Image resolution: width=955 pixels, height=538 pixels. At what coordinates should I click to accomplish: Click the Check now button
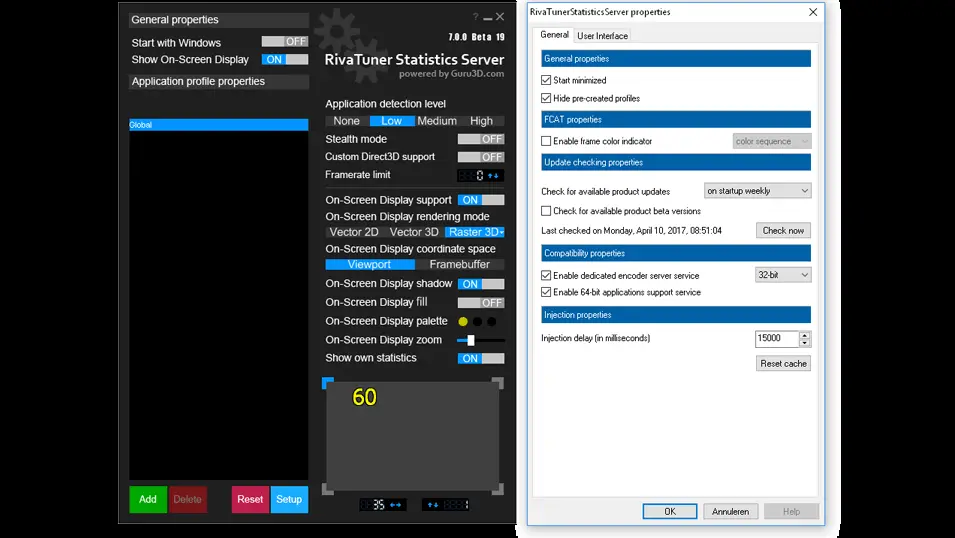[783, 230]
